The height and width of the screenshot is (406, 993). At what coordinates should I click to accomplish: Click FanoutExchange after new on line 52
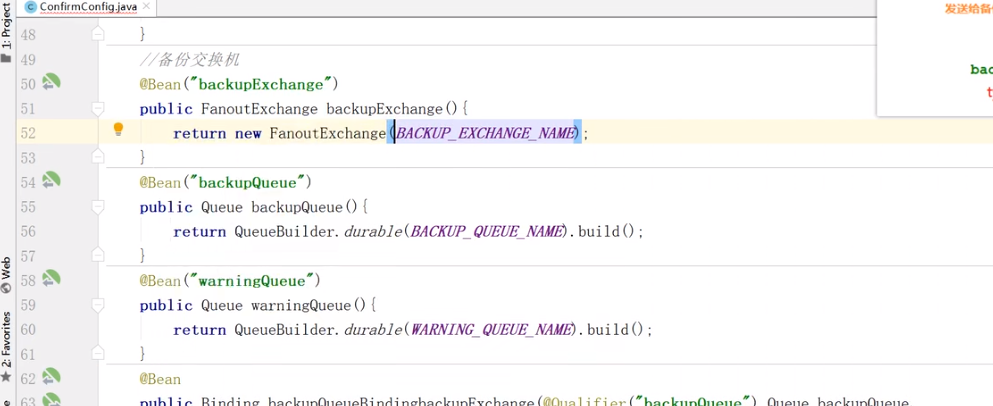328,134
